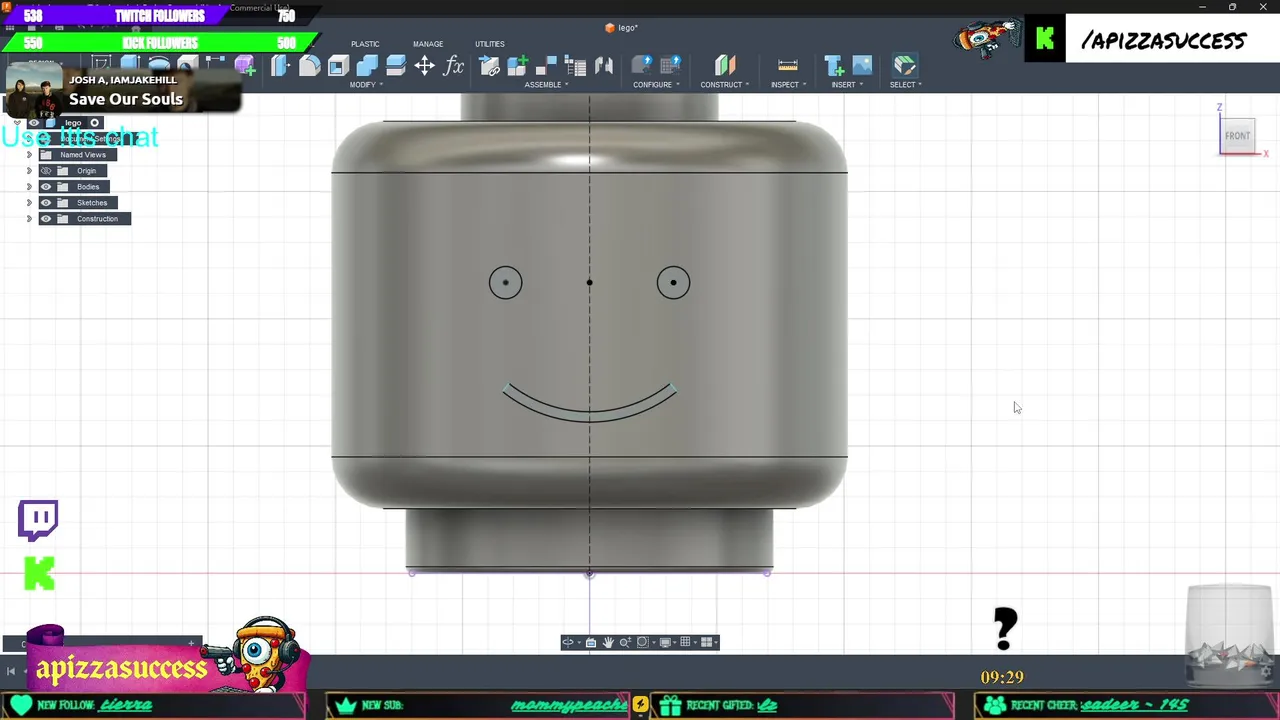The image size is (1280, 720).
Task: Hide the Bodies folder
Action: pos(46,187)
